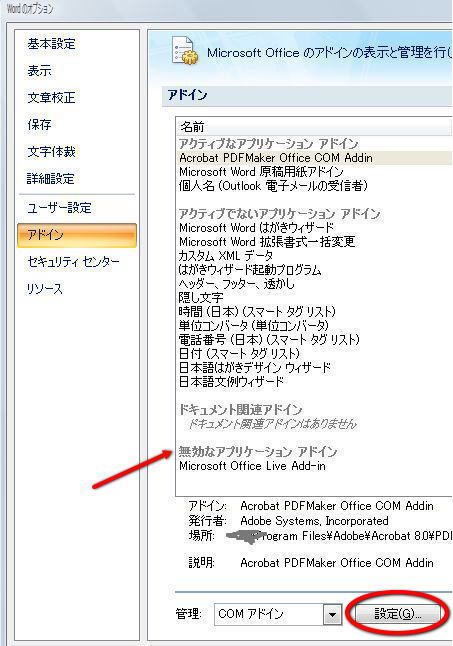
Task: Select 表示 options category
Action: pyautogui.click(x=40, y=71)
